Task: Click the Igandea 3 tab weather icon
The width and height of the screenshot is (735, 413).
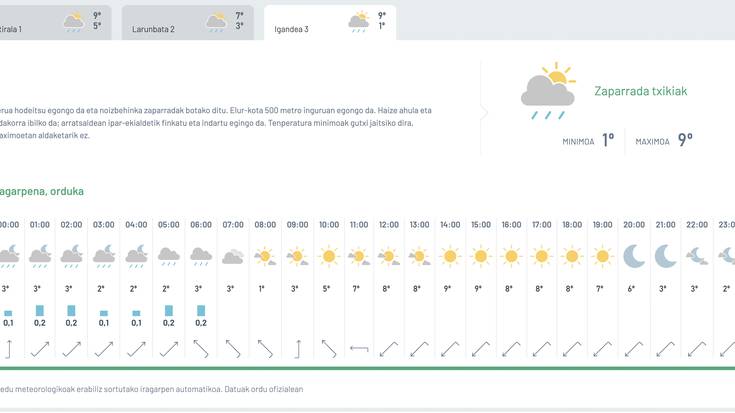Action: point(359,22)
